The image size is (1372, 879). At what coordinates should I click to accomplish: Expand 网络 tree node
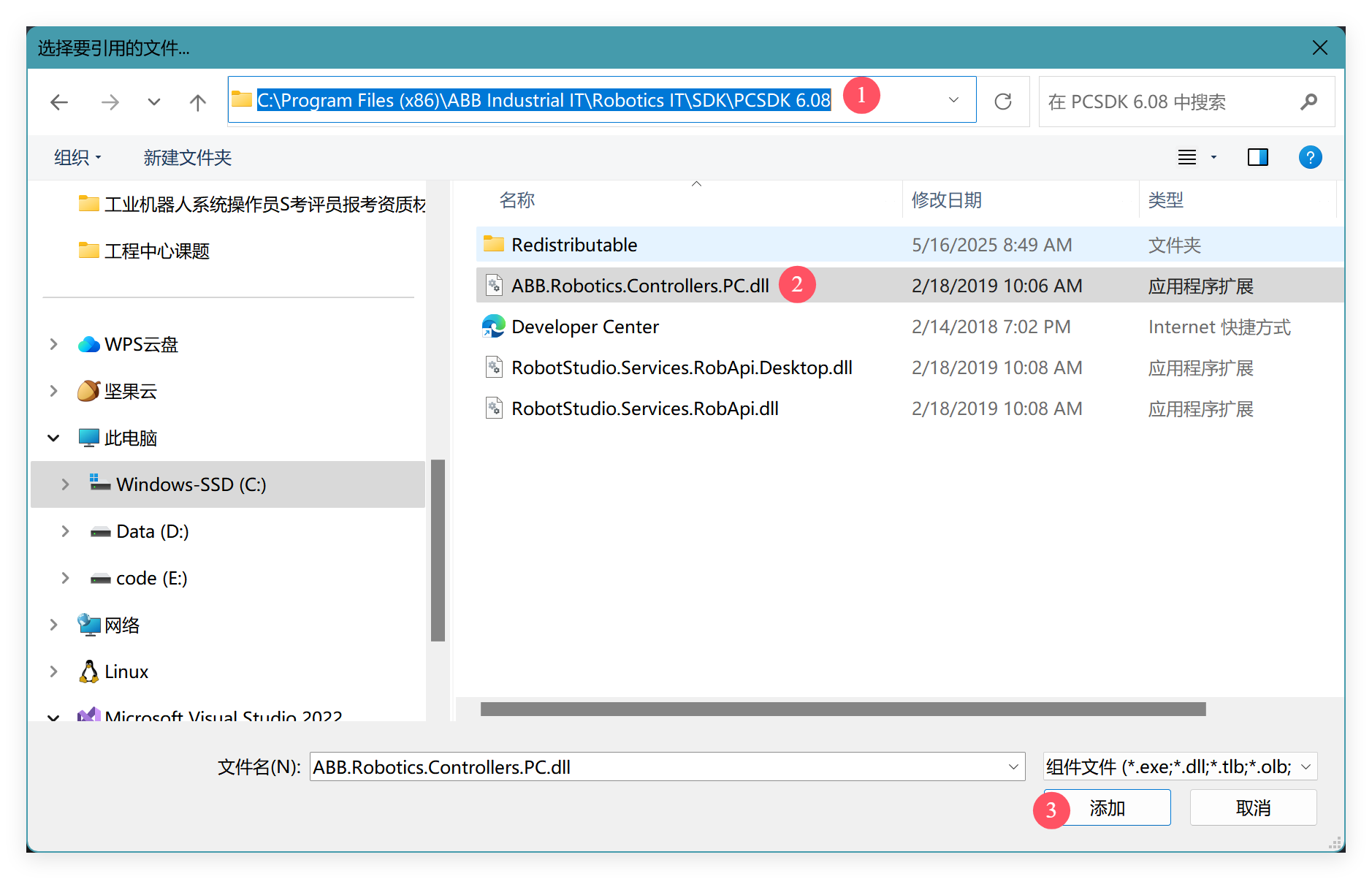53,625
